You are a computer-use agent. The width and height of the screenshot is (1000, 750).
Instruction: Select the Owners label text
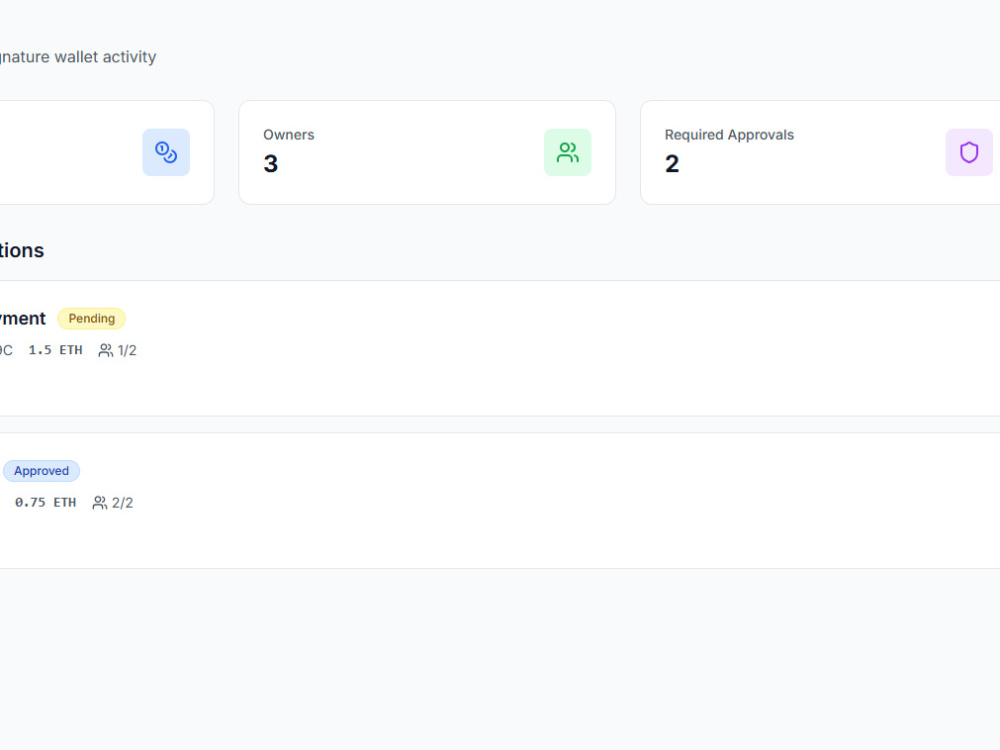(289, 135)
